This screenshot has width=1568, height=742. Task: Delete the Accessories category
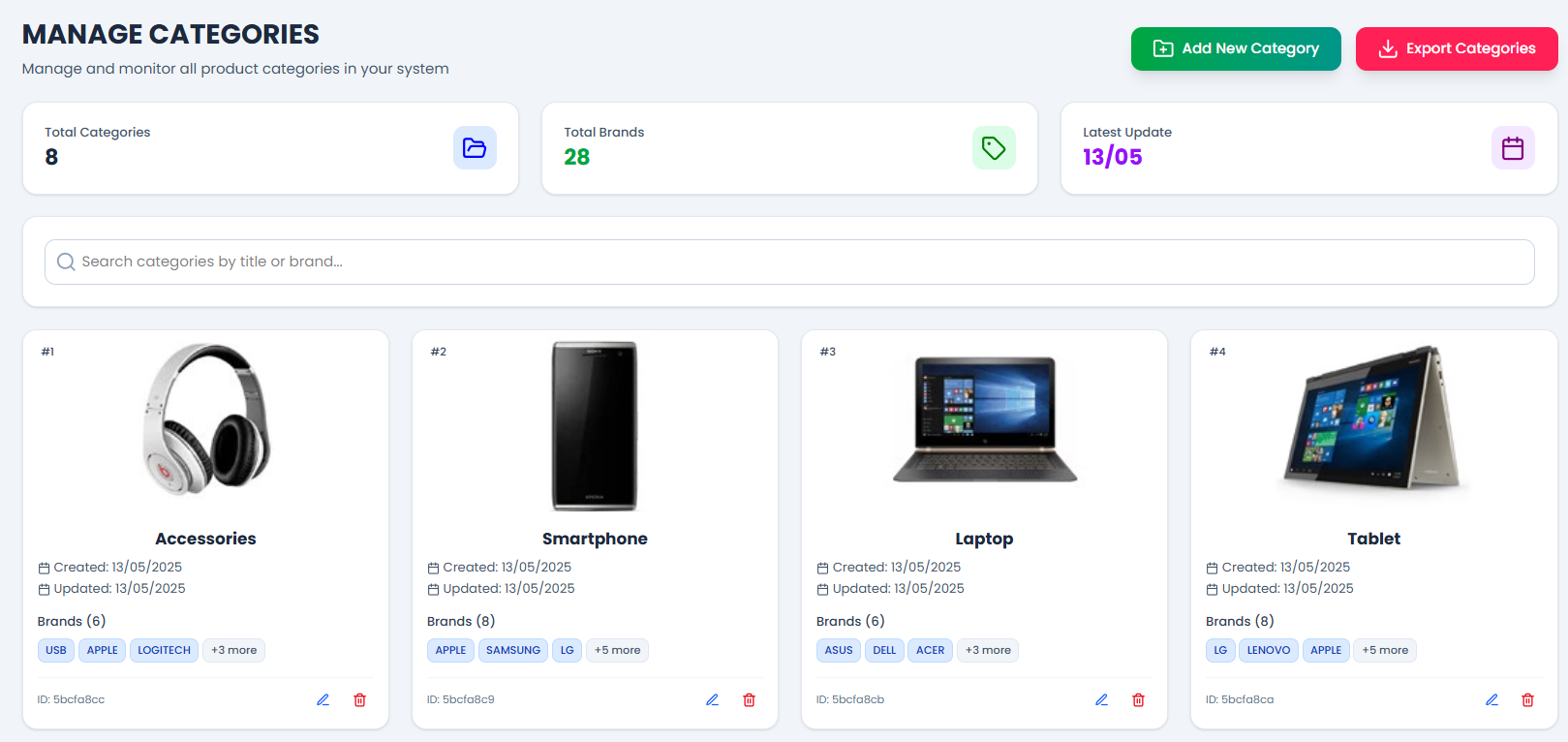pos(360,699)
